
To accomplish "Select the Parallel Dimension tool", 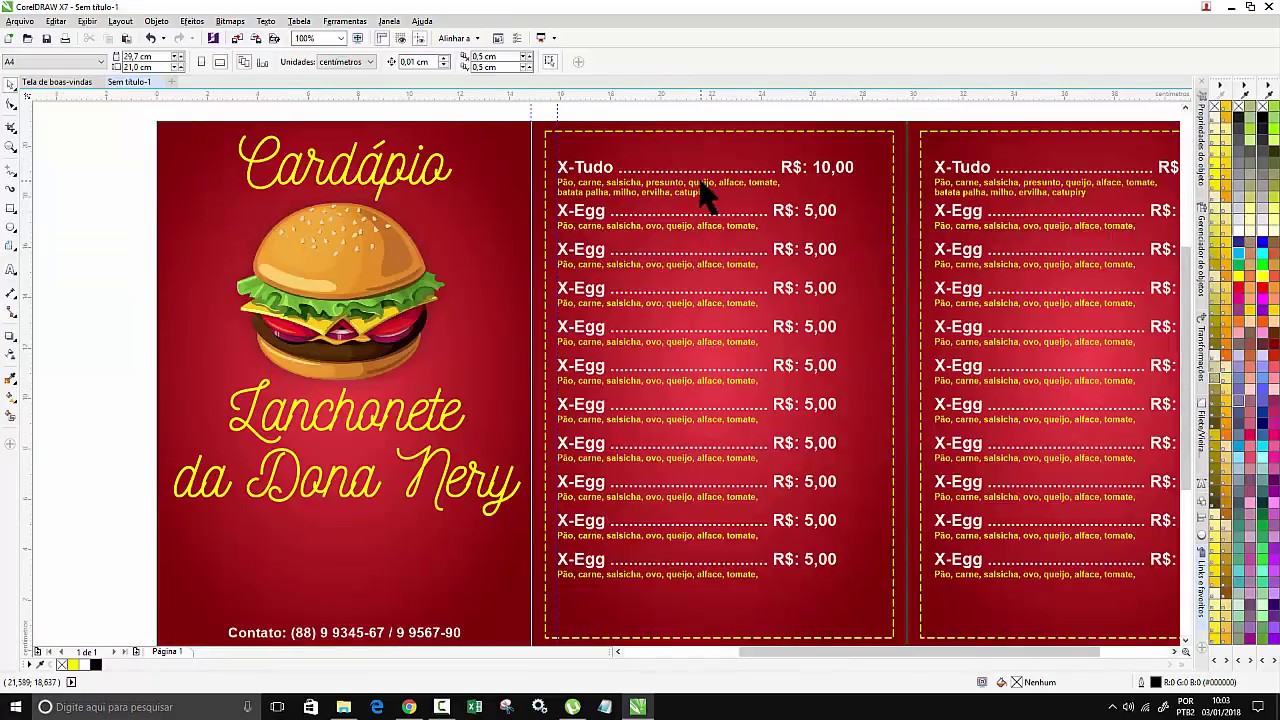I will (x=11, y=293).
